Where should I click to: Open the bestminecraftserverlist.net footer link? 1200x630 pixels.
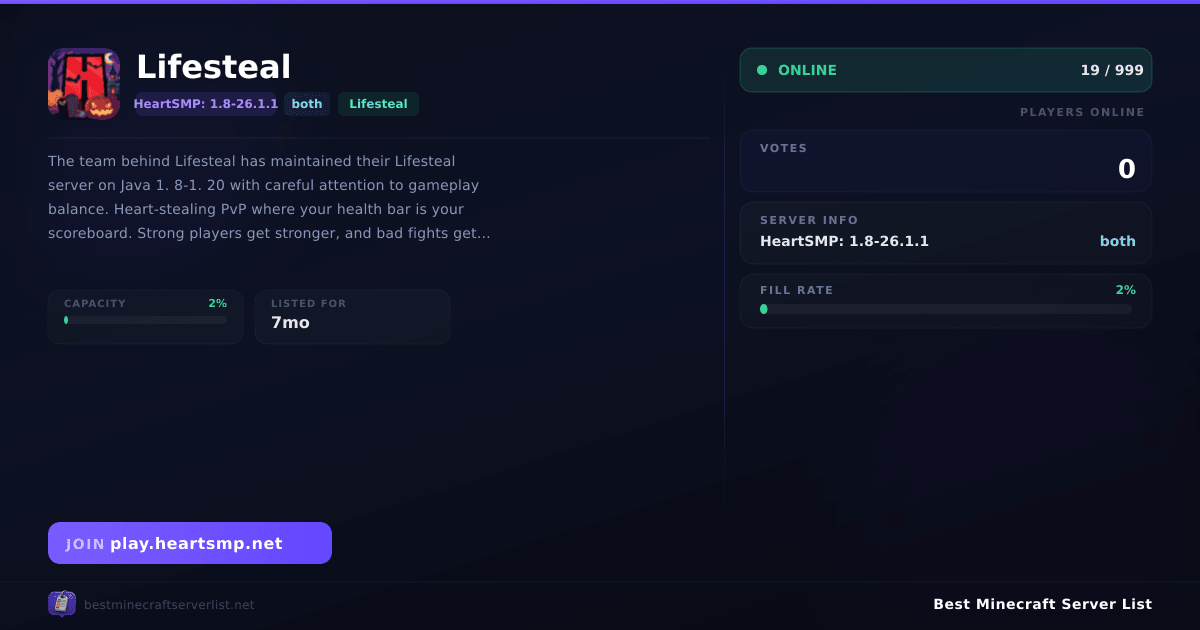pyautogui.click(x=169, y=605)
